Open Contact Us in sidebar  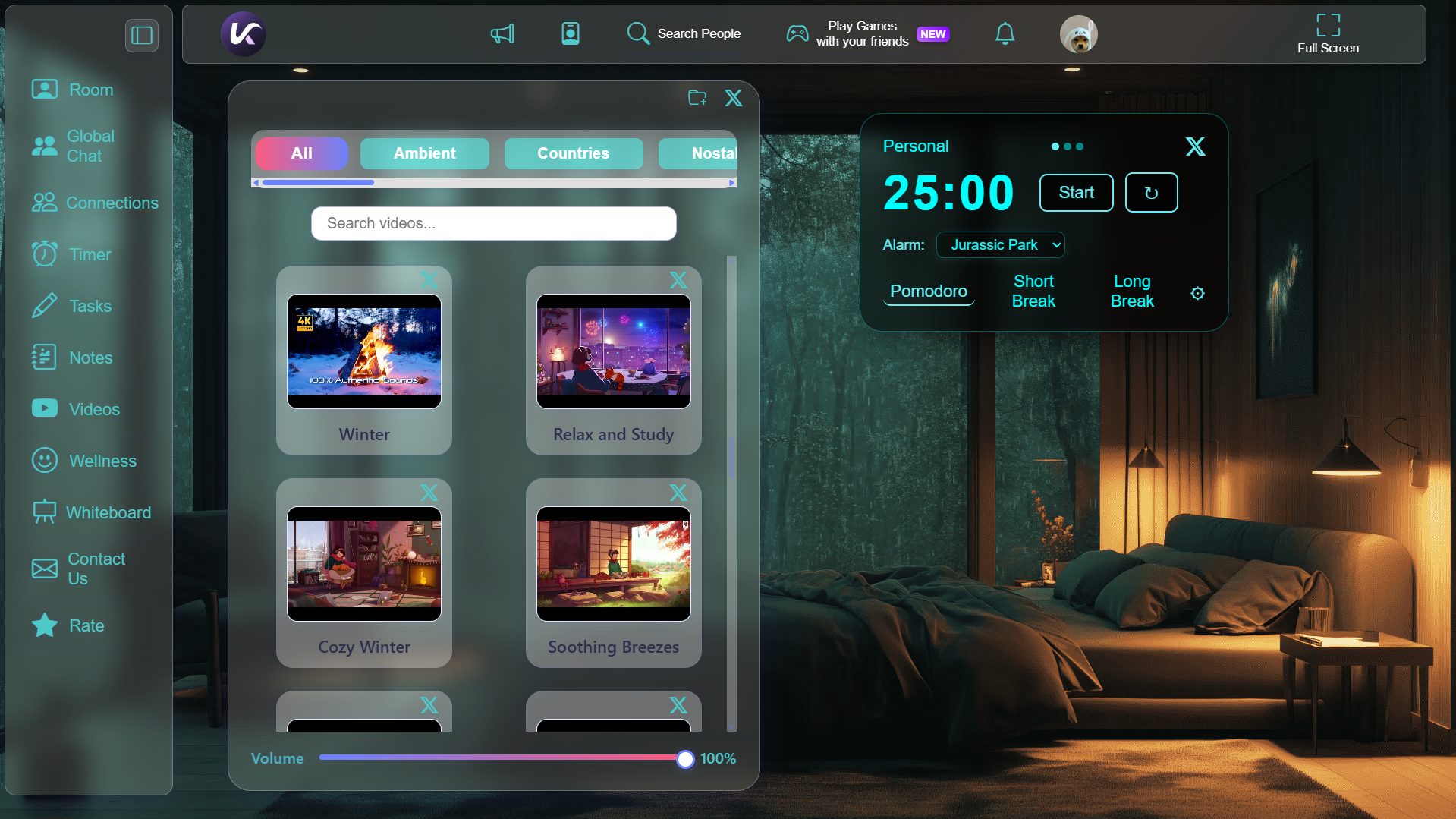pyautogui.click(x=78, y=569)
